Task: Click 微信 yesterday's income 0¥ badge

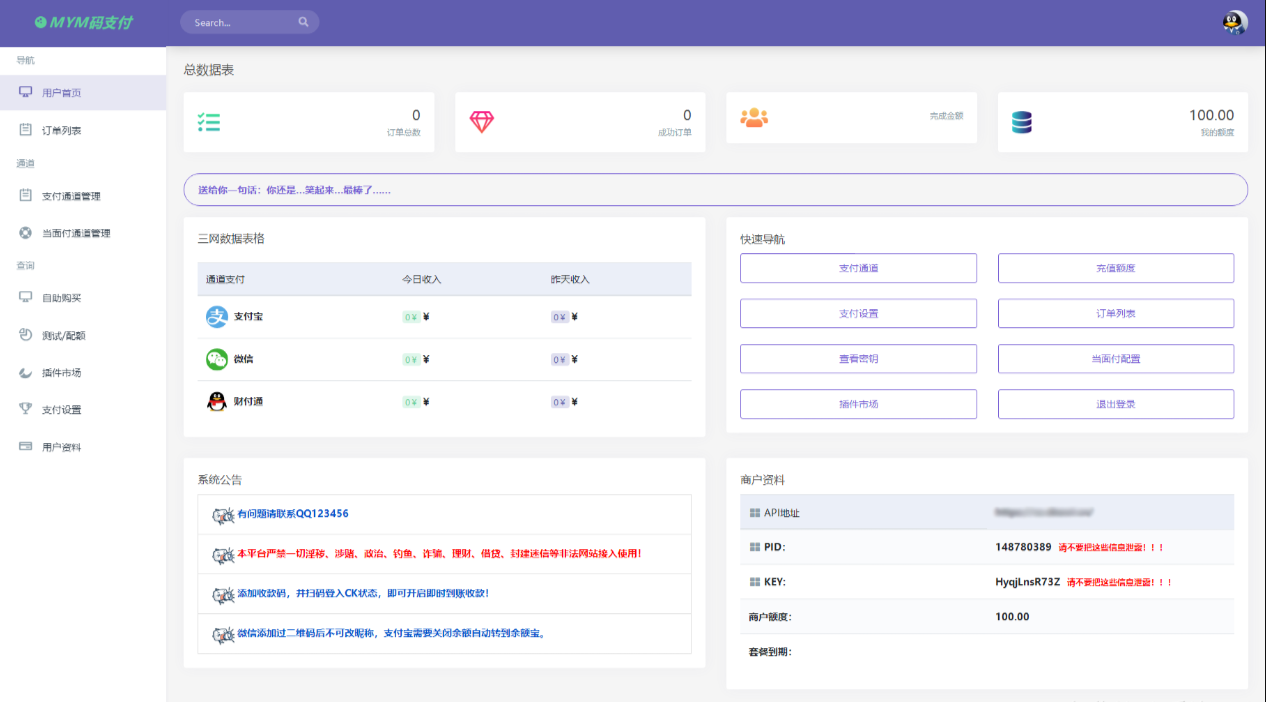Action: pos(559,360)
